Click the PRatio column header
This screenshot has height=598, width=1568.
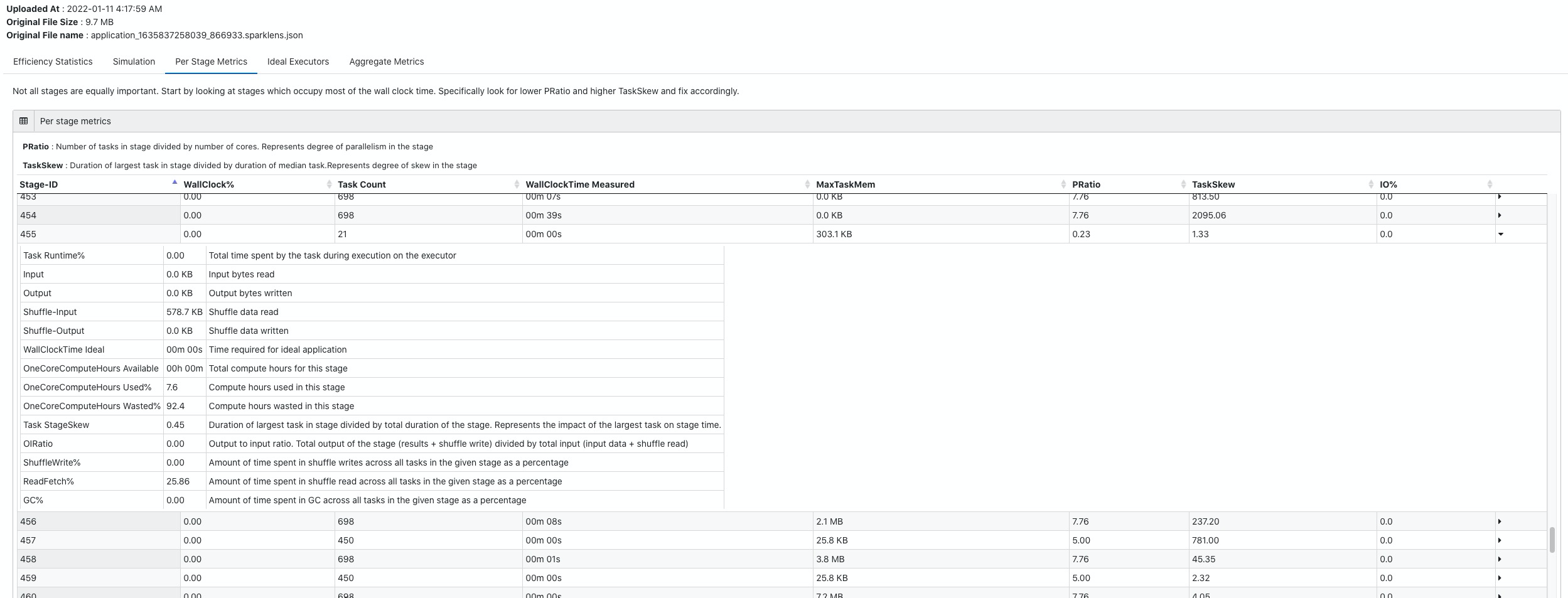coord(1086,184)
